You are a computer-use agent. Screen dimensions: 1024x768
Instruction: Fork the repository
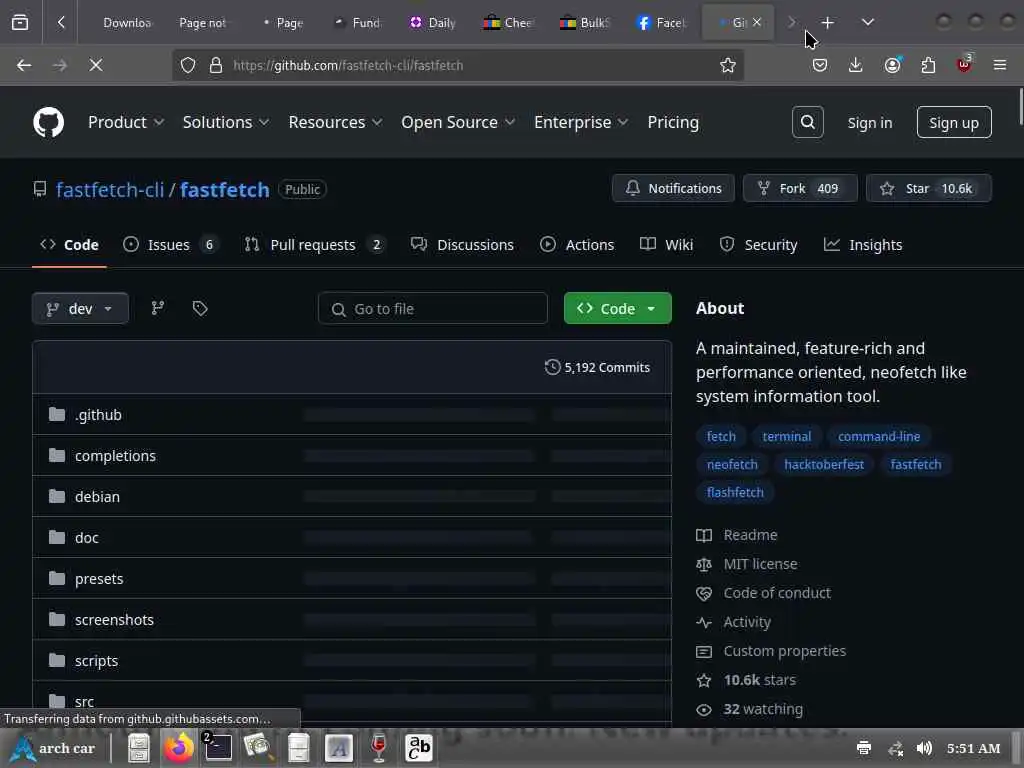click(x=800, y=188)
